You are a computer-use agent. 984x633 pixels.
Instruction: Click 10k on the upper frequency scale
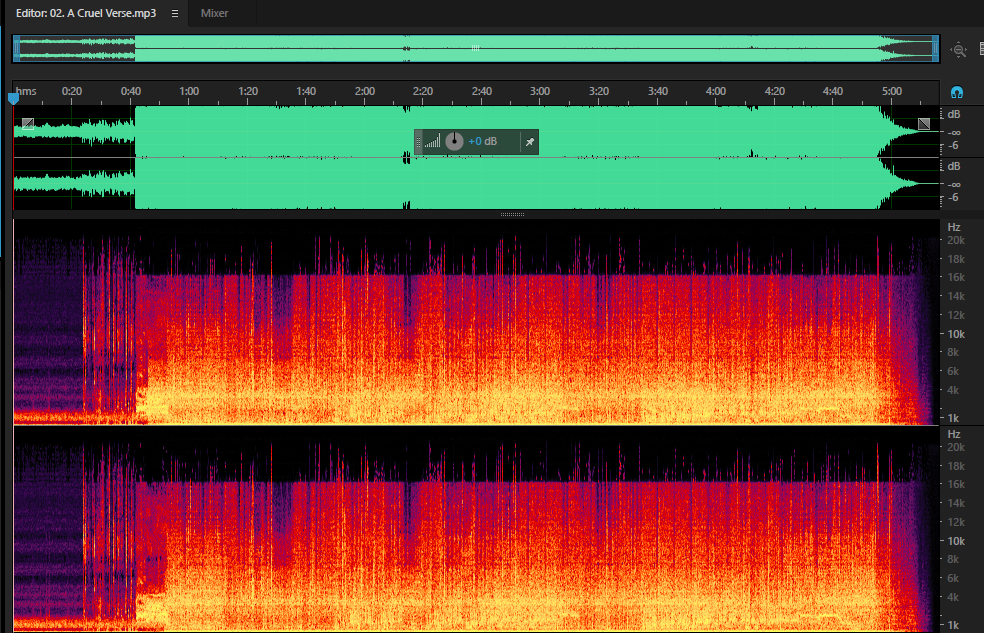point(956,334)
